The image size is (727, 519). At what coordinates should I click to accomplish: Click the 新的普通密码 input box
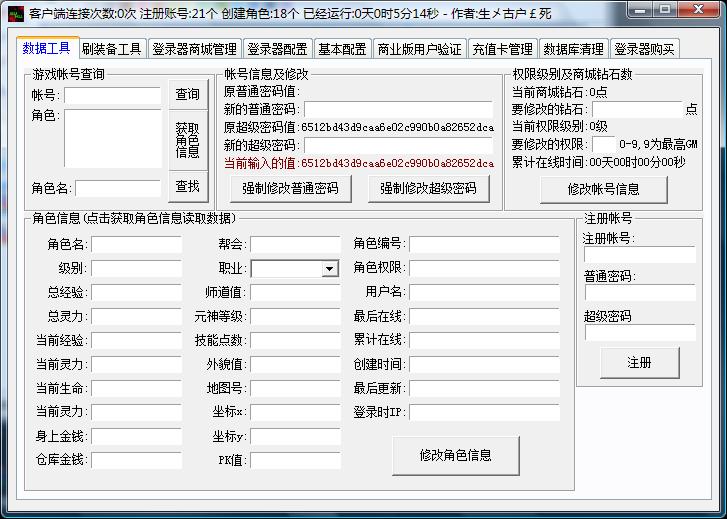398,109
